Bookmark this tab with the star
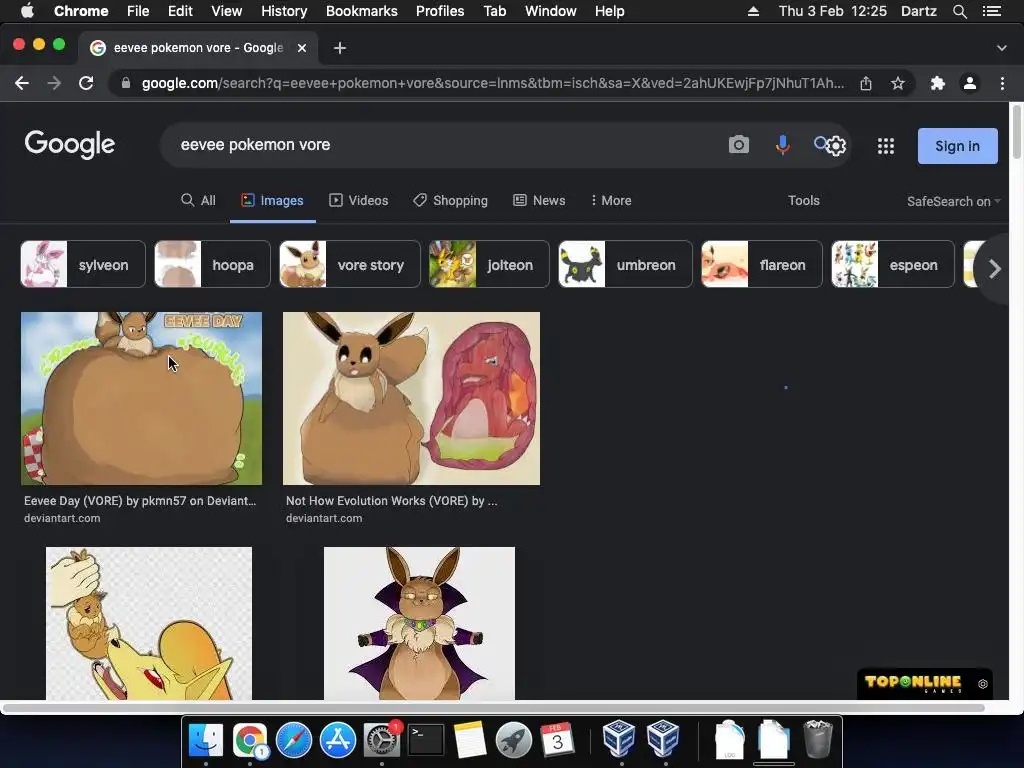1024x768 pixels. 898,84
